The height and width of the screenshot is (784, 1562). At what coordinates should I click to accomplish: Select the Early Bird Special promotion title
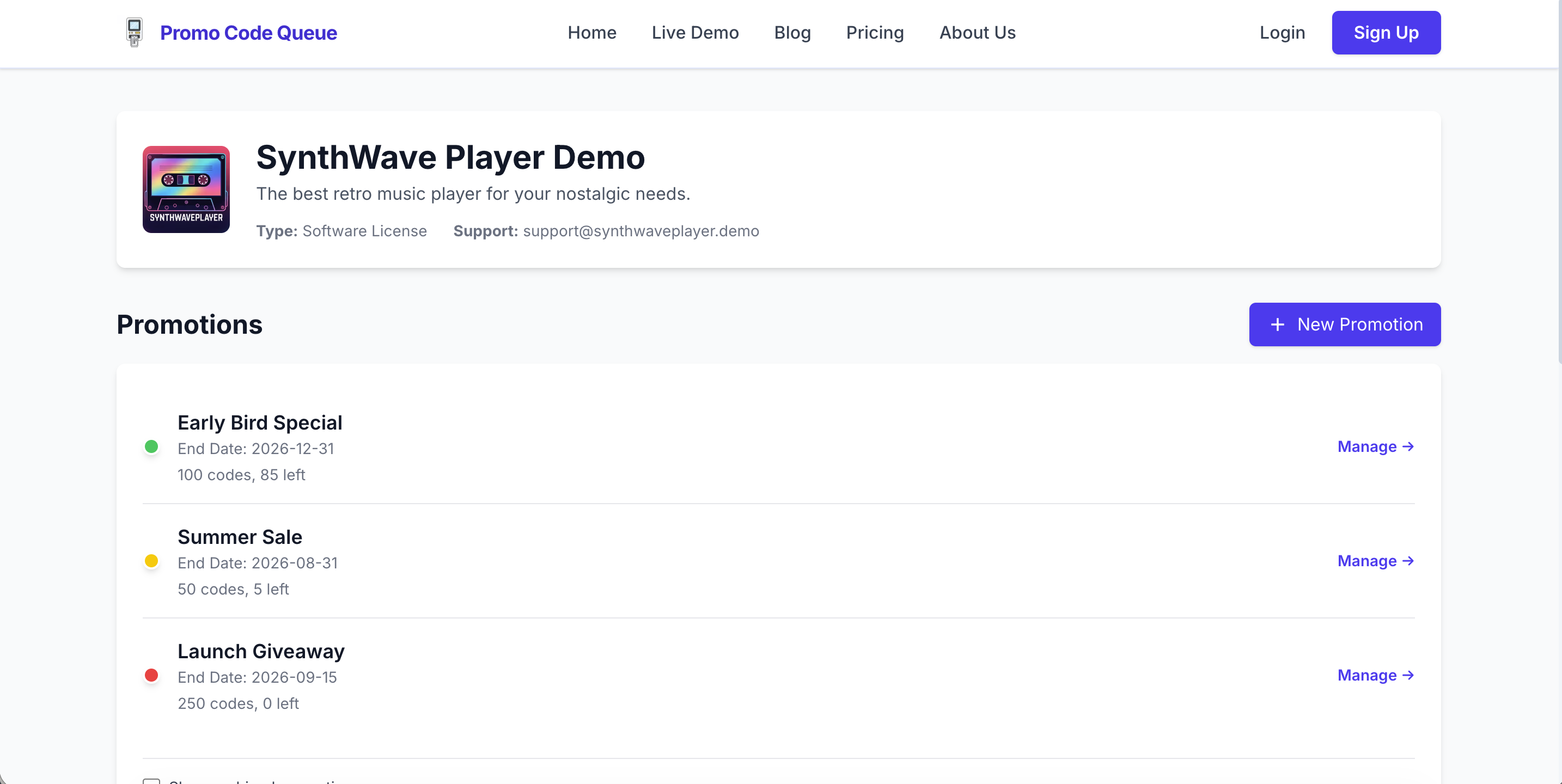[x=260, y=422]
